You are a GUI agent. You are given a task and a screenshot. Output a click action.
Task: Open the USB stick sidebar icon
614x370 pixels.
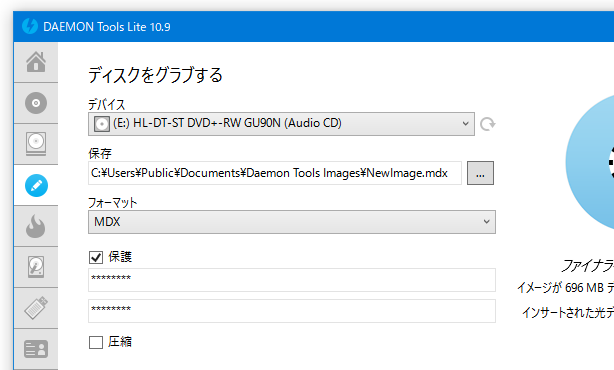(x=36, y=308)
